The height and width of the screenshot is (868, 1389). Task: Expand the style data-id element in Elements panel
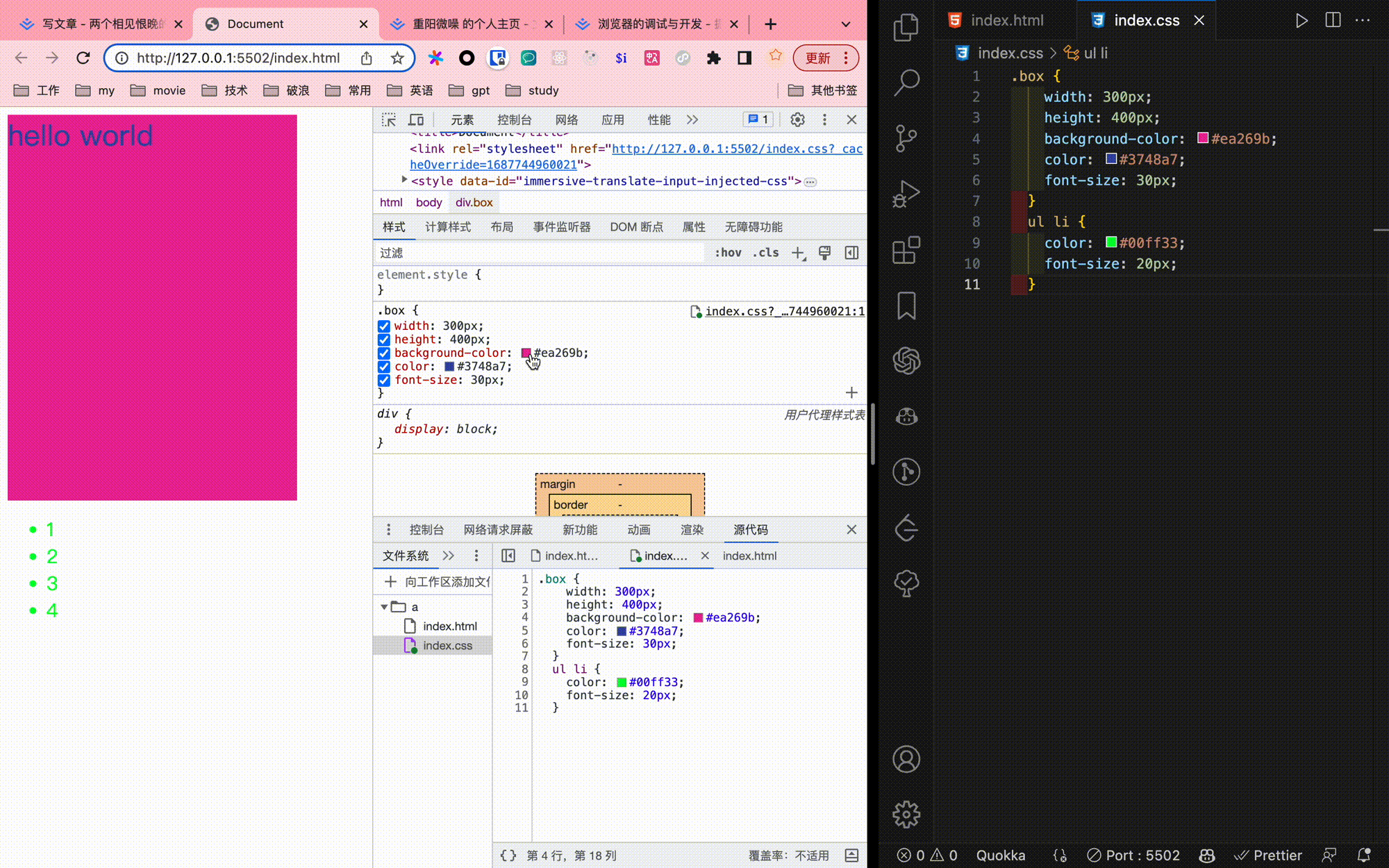[x=405, y=181]
